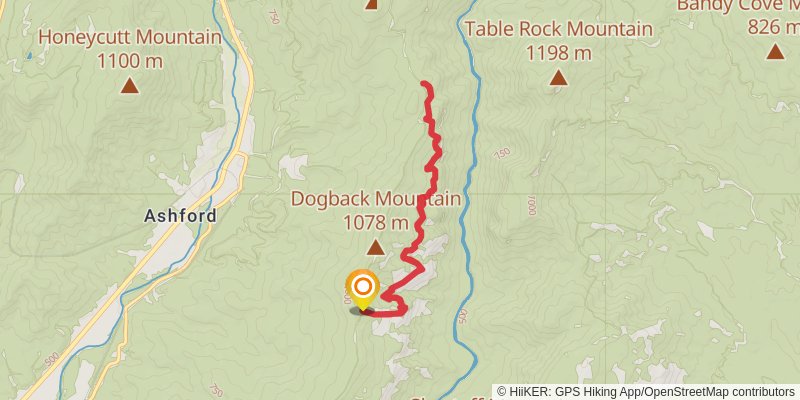Click the northern endpoint of red trail

coord(425,84)
